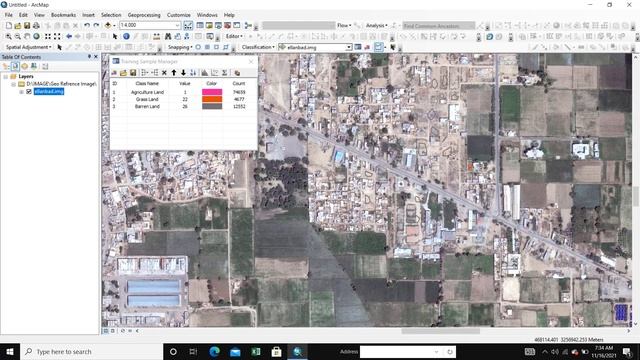Toggle Vertex Snapping
Image resolution: width=640 pixels, height=360 pixels.
pyautogui.click(x=217, y=47)
